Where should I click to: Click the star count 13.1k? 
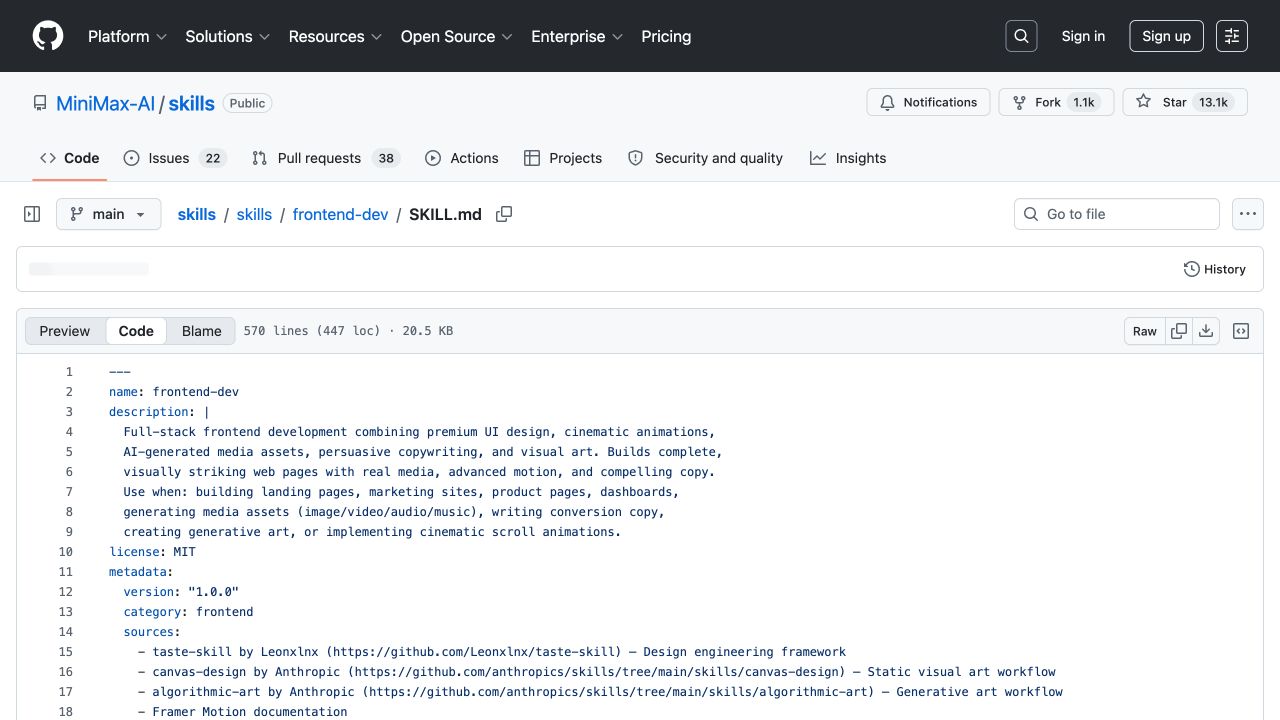pyautogui.click(x=1213, y=102)
